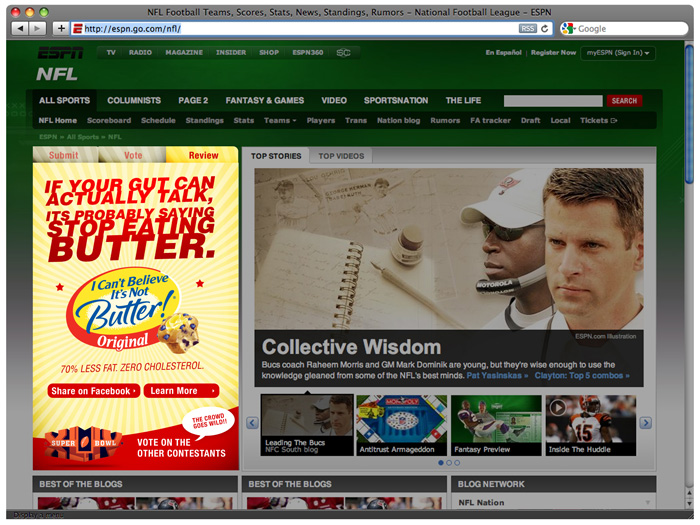Open the FA tracker link

(490, 121)
